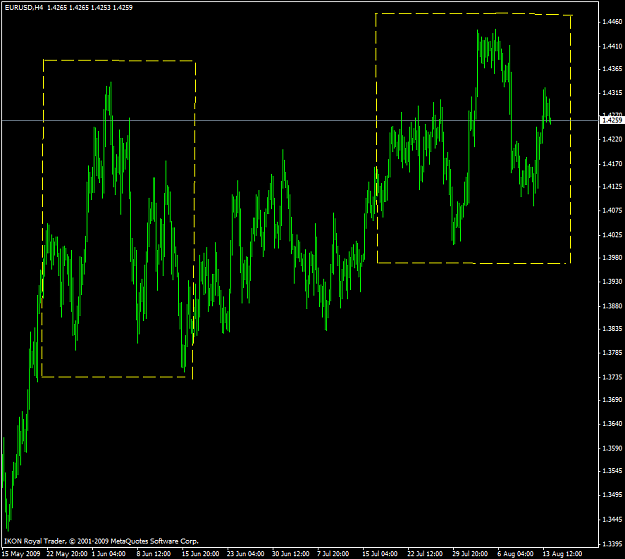The image size is (625, 559).
Task: Click the 1 Jun 04:00 time label
Action: click(x=109, y=554)
